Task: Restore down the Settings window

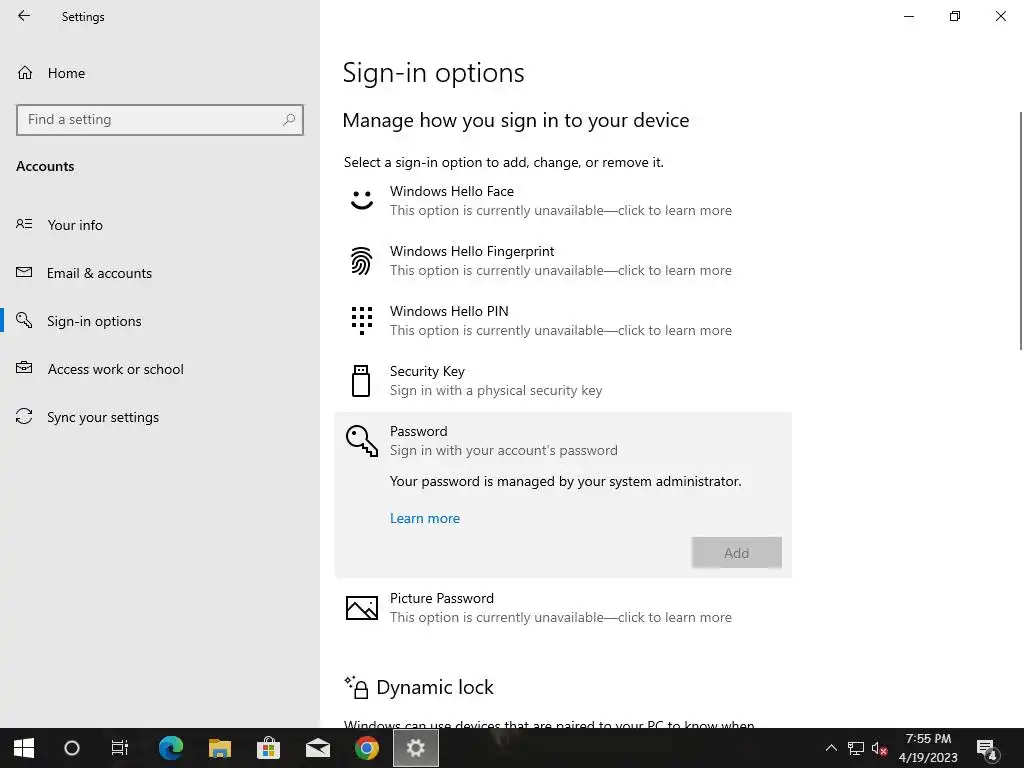Action: (x=955, y=16)
